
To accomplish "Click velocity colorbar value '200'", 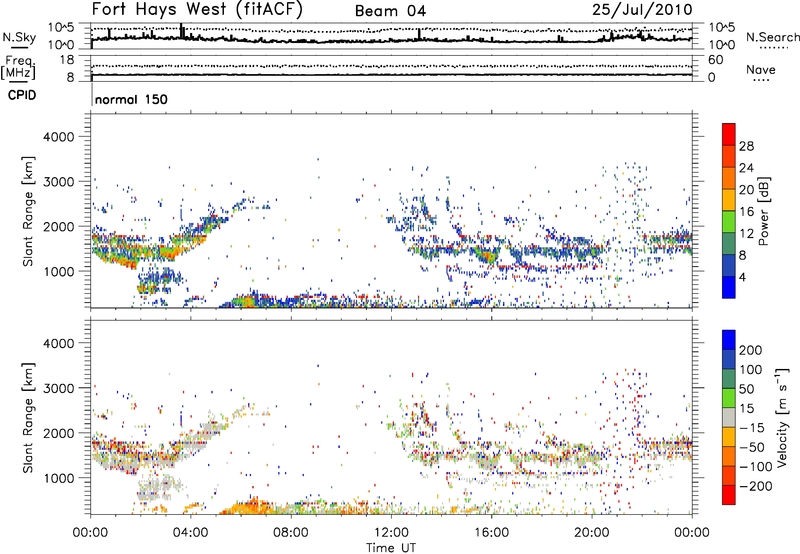I will click(751, 350).
